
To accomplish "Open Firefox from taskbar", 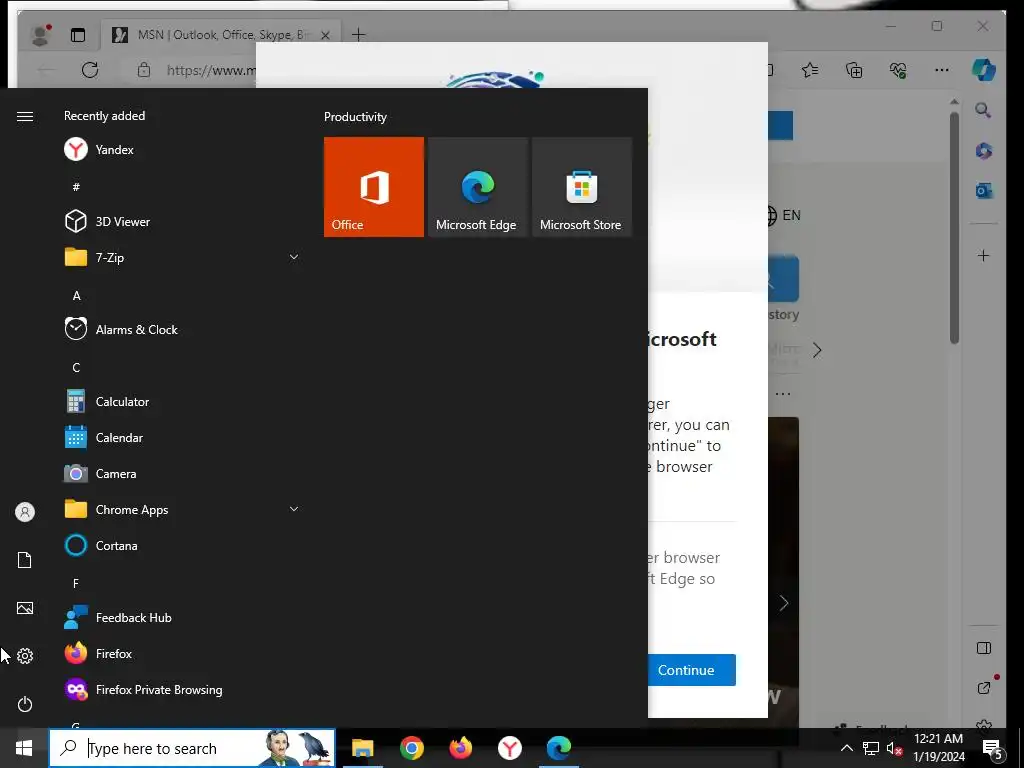I will click(460, 748).
